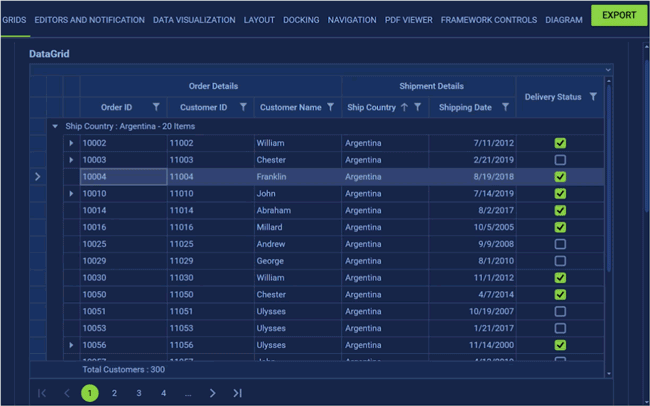
Task: Enable Delivery Status for order 10053
Action: point(560,328)
